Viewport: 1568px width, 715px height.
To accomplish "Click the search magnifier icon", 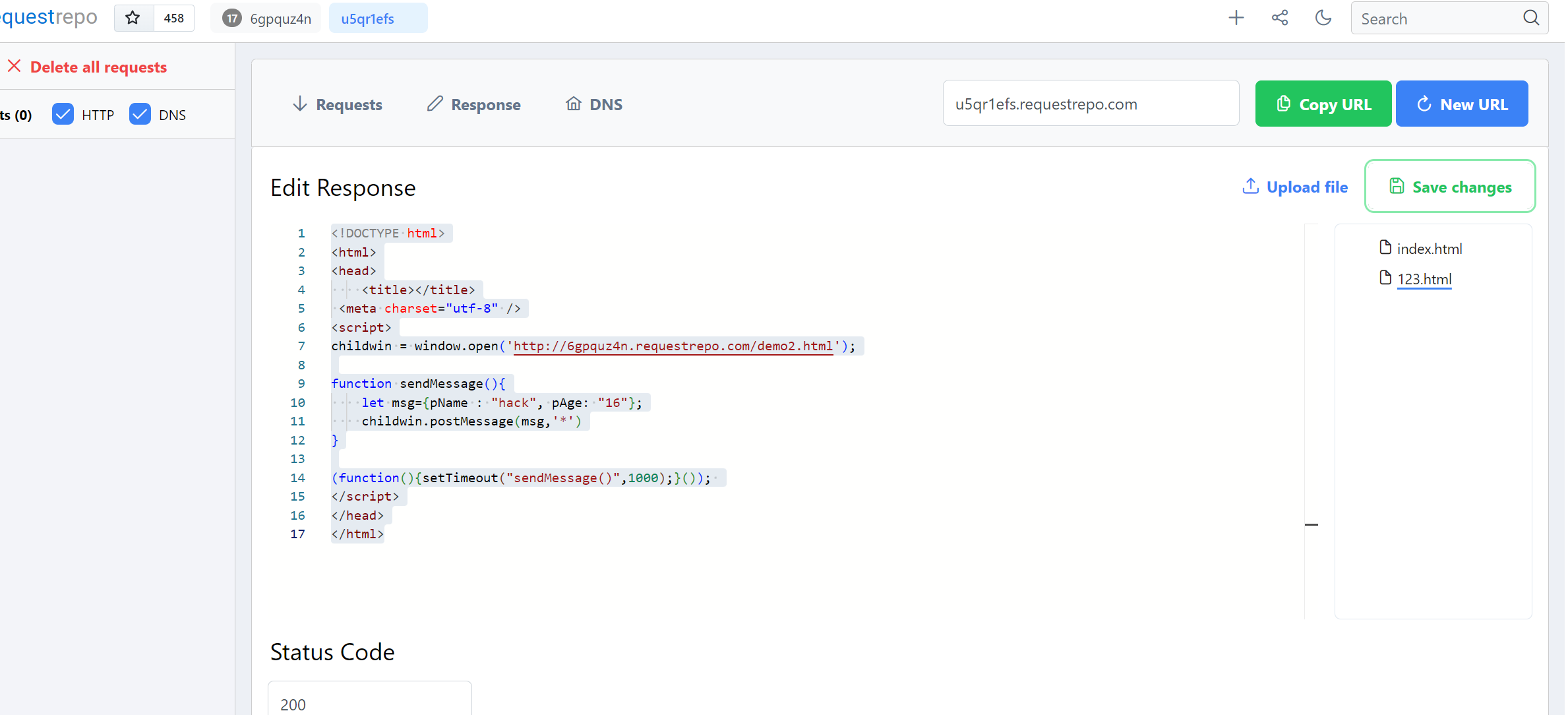I will point(1531,18).
